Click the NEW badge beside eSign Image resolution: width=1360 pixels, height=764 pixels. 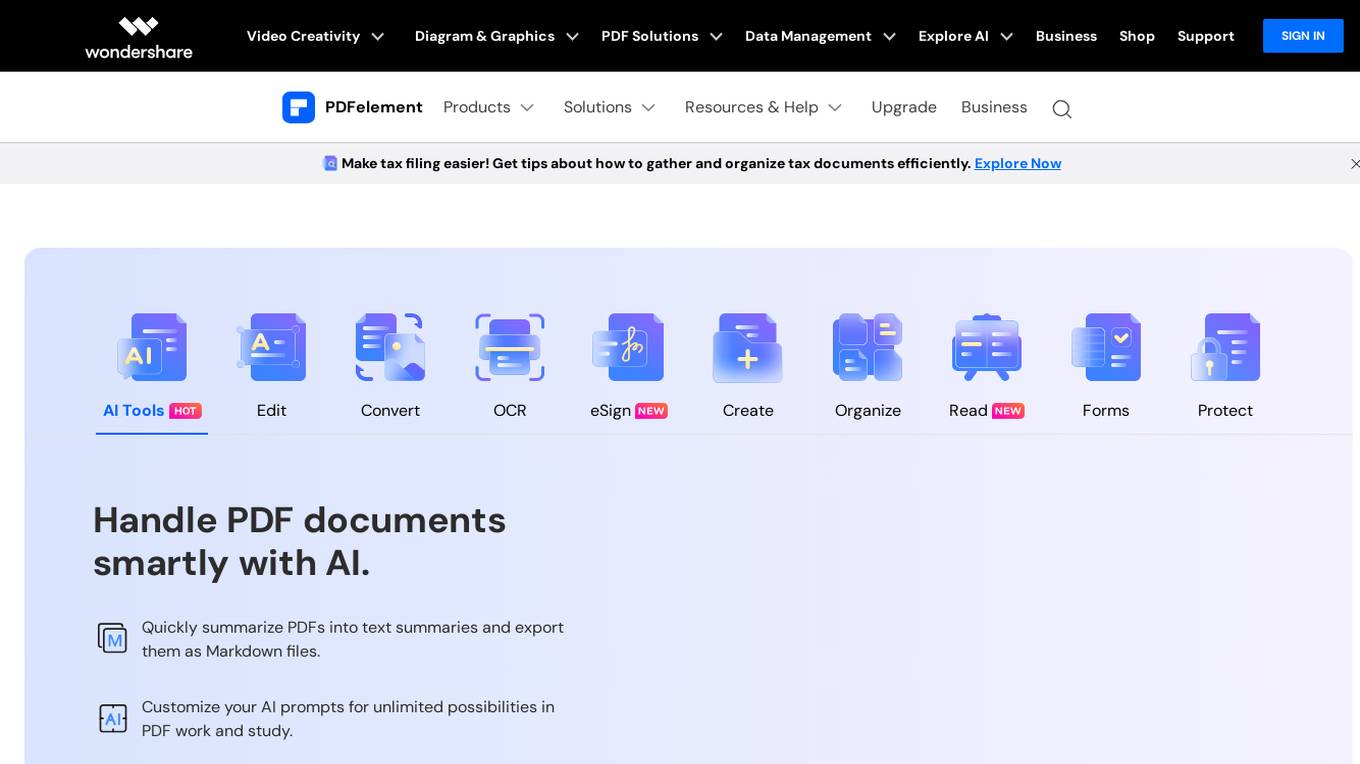[x=652, y=411]
